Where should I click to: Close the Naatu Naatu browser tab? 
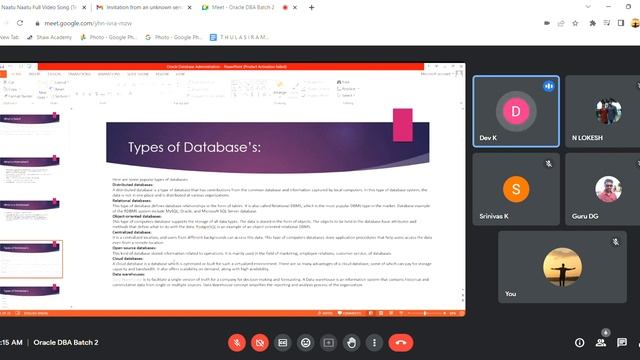(84, 7)
